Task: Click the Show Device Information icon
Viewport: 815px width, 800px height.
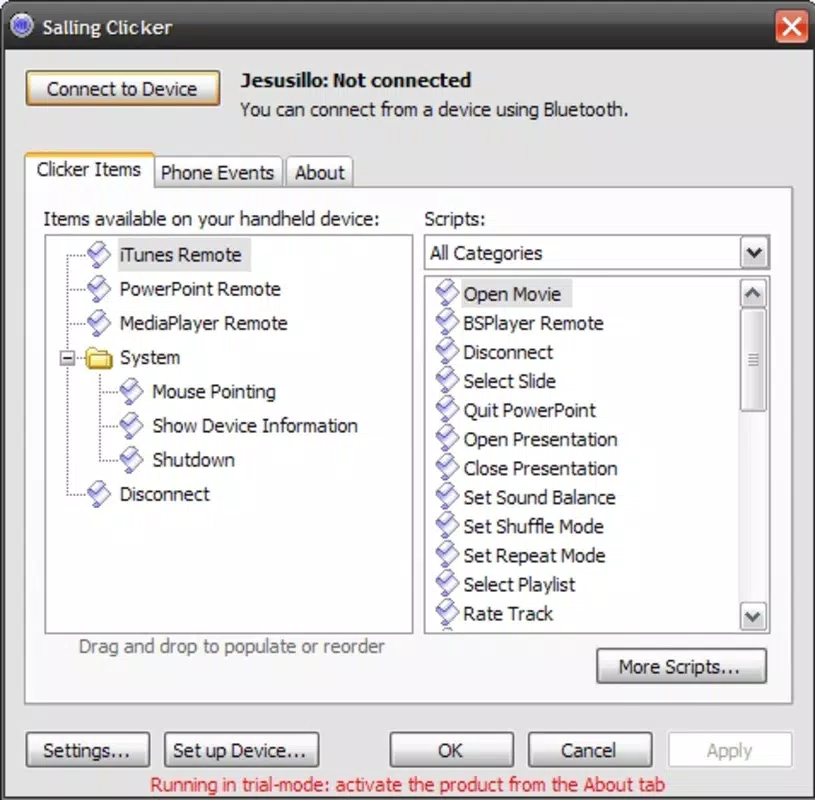Action: click(x=131, y=426)
